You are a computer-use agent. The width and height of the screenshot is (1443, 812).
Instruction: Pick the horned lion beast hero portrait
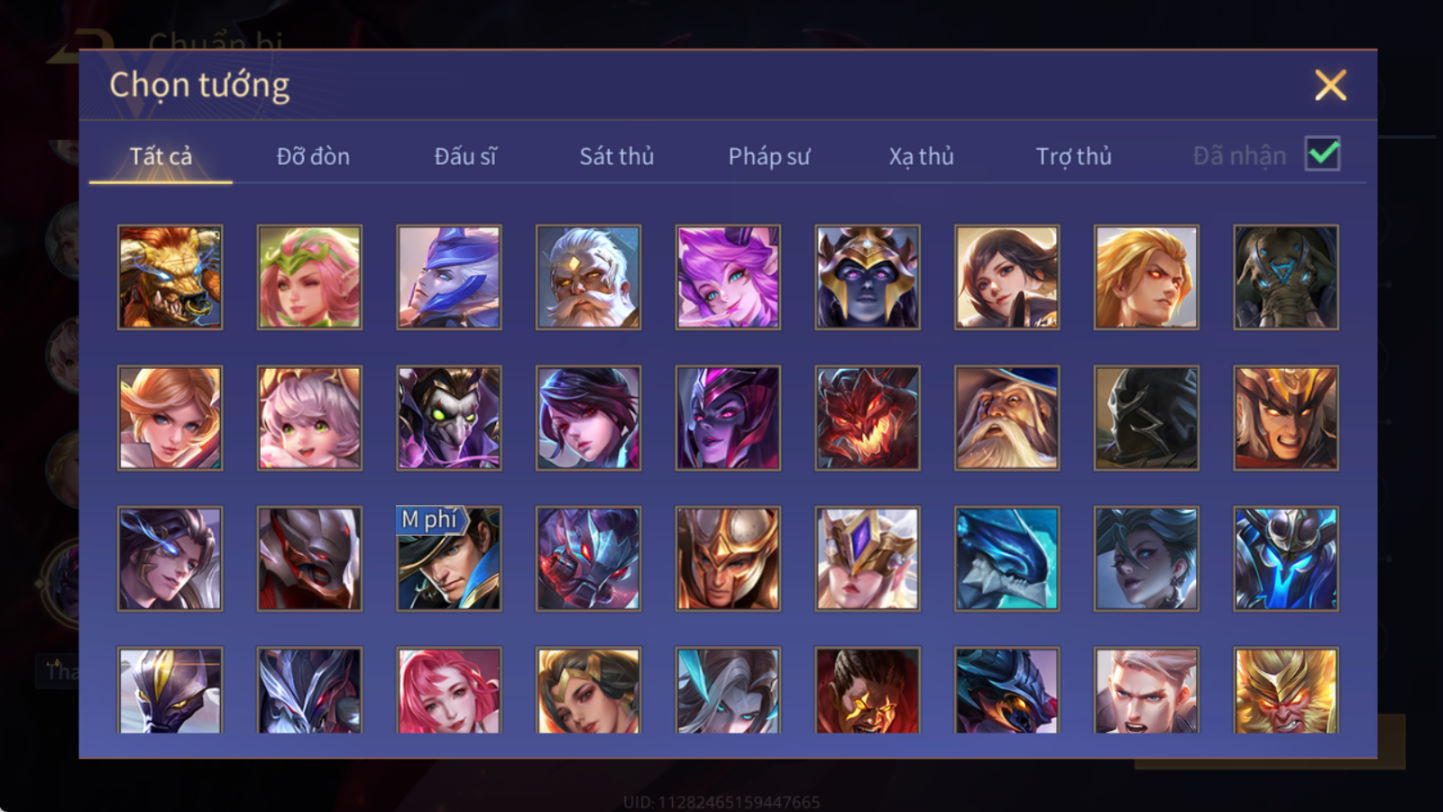click(170, 277)
